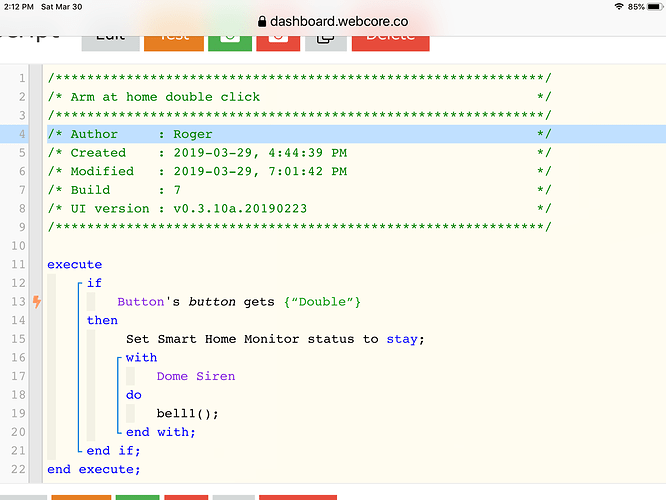
Task: Click the green snapshot camera button
Action: point(230,43)
